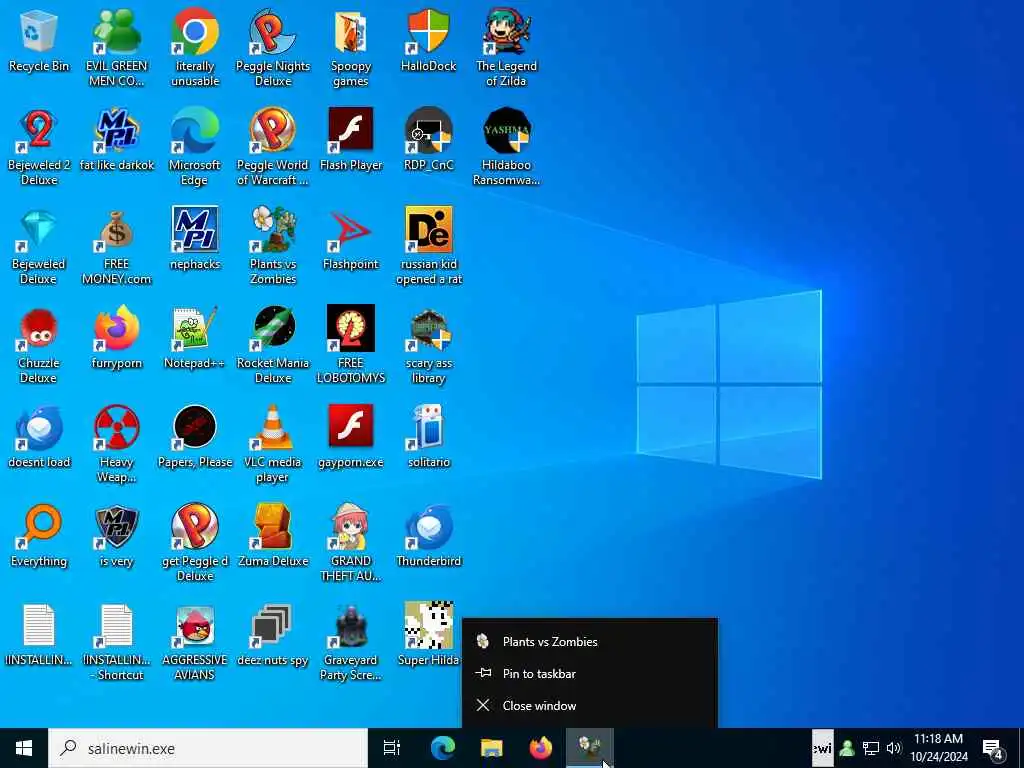Open Task View from the taskbar
The image size is (1024, 768).
(392, 748)
